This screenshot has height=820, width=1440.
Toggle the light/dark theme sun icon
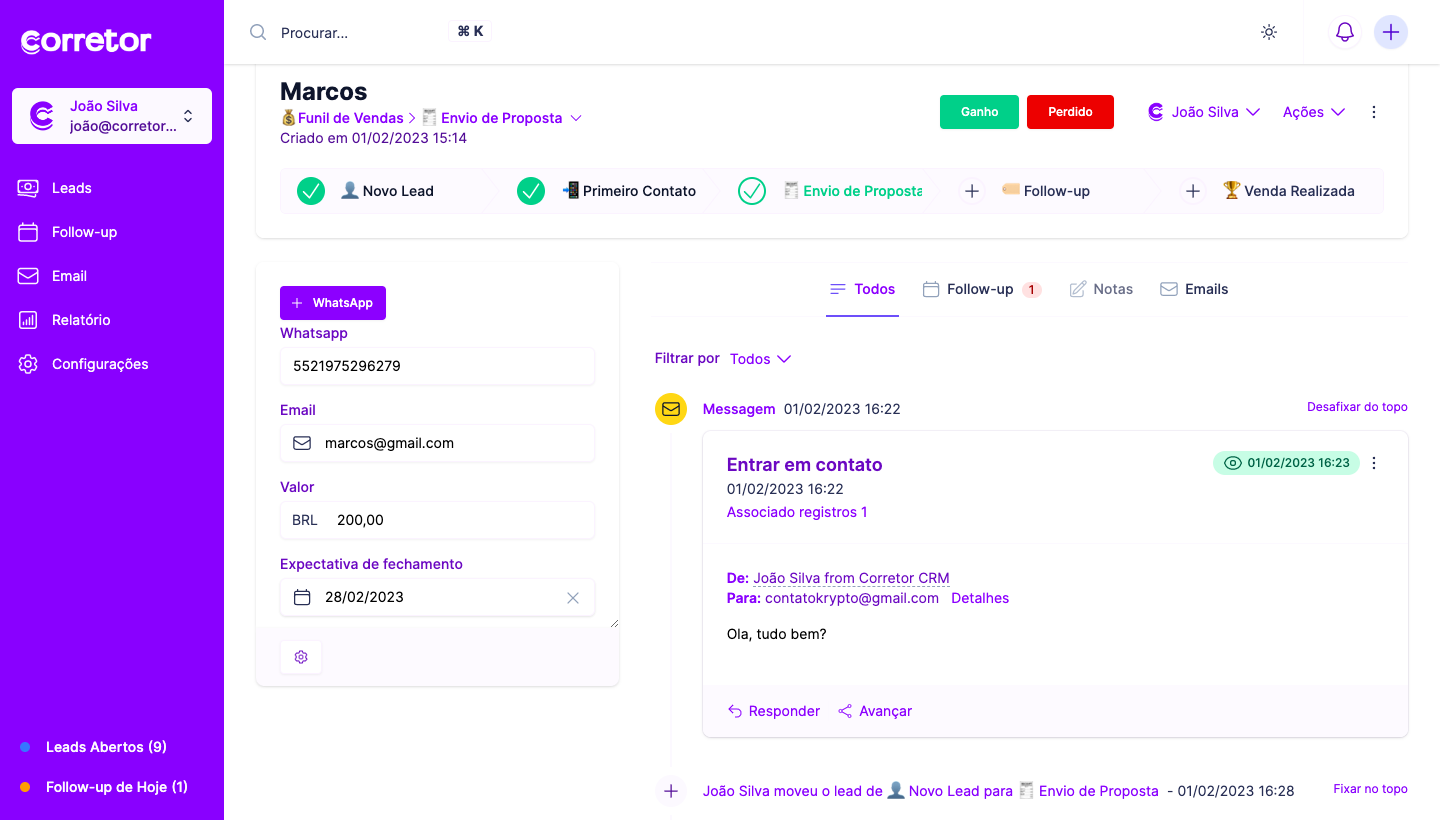(1269, 32)
